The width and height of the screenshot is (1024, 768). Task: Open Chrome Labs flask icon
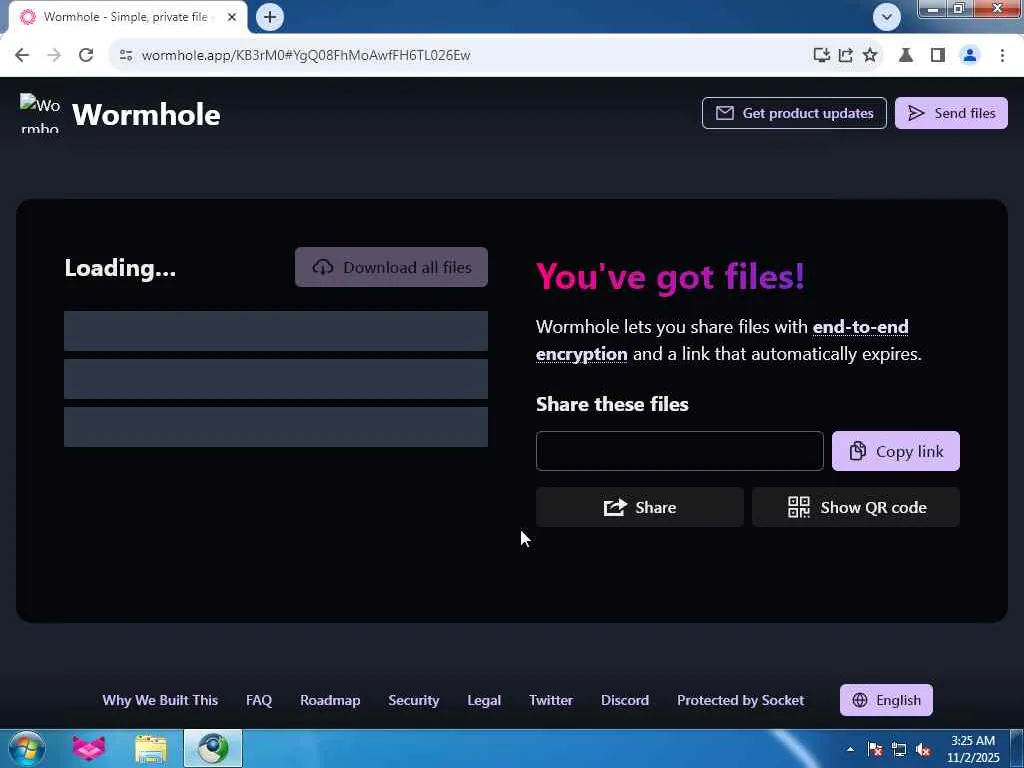click(906, 55)
